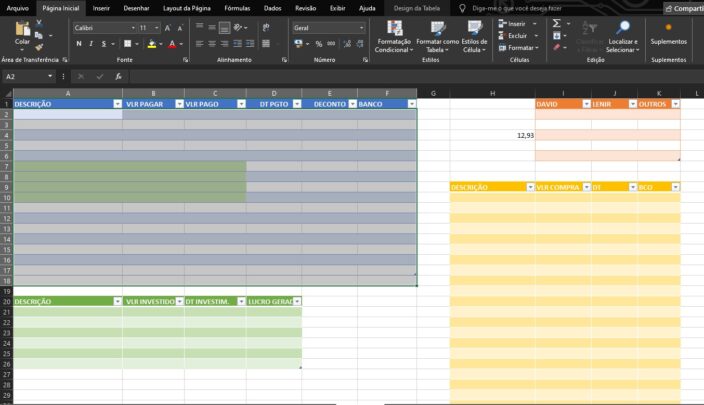Toggle underline (S) formatting
This screenshot has height=405, width=704.
[104, 44]
